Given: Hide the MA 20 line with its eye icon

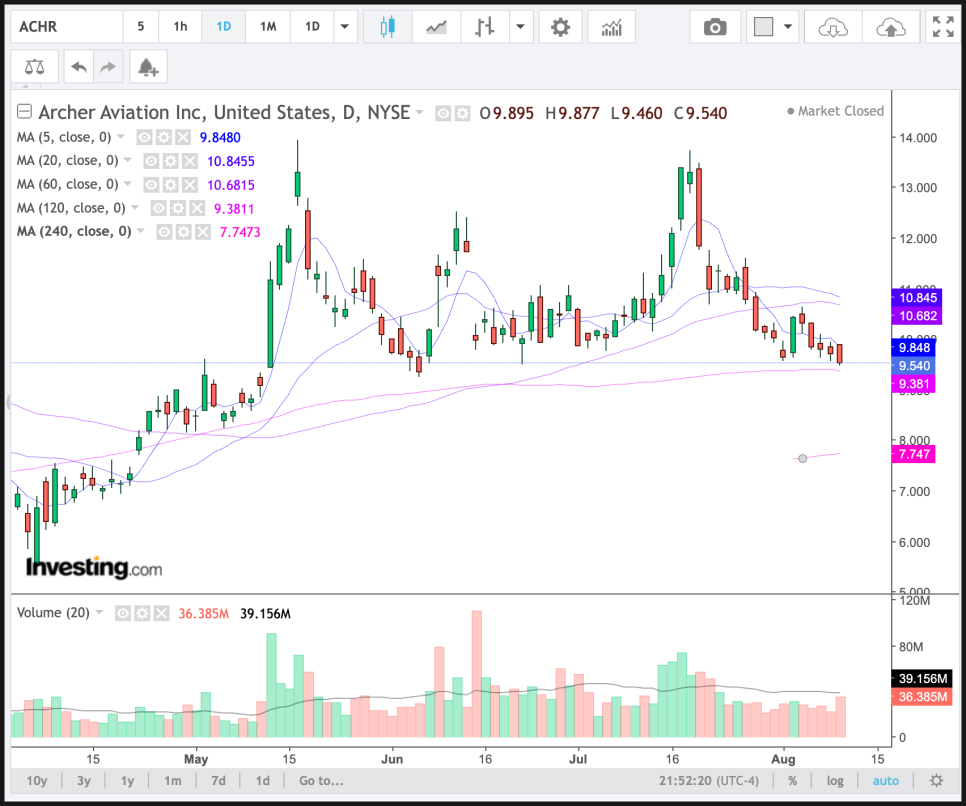Looking at the screenshot, I should (x=152, y=161).
